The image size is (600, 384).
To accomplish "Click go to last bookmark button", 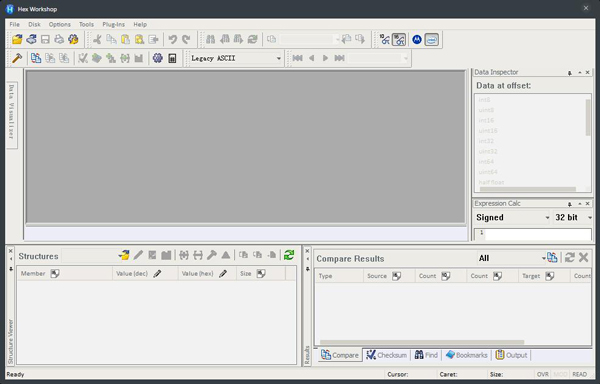I will (x=339, y=58).
